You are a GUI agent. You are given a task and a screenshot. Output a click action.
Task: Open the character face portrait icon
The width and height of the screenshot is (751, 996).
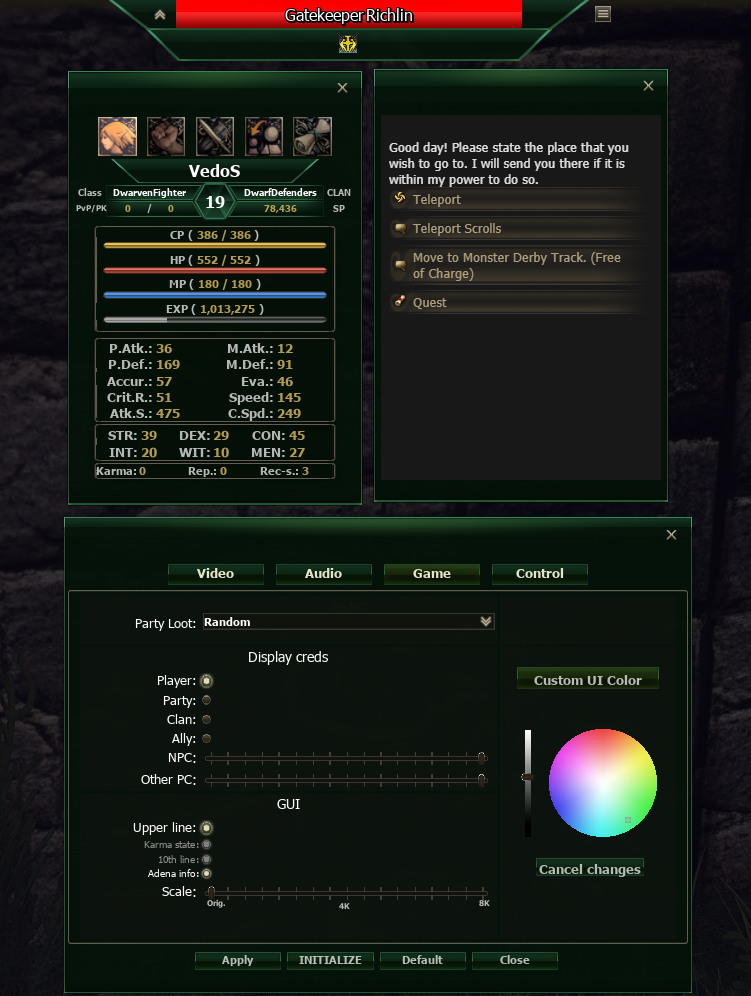pyautogui.click(x=118, y=136)
